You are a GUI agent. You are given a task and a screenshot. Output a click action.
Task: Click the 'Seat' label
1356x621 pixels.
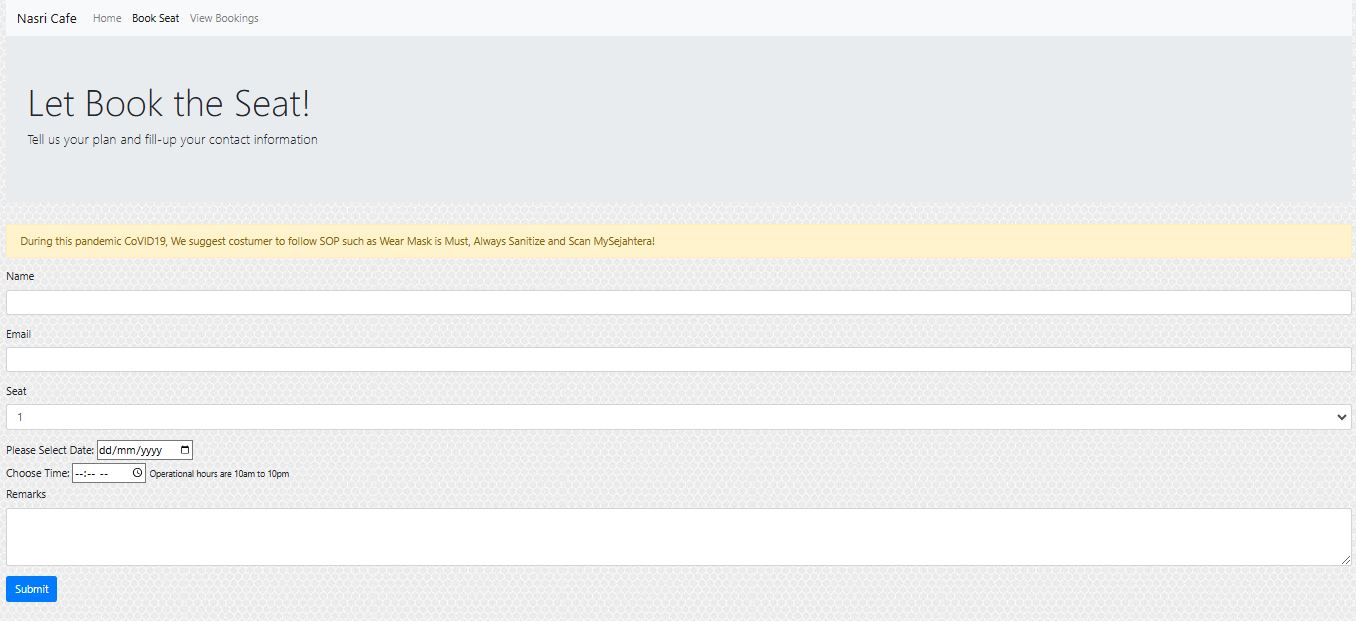(x=16, y=391)
